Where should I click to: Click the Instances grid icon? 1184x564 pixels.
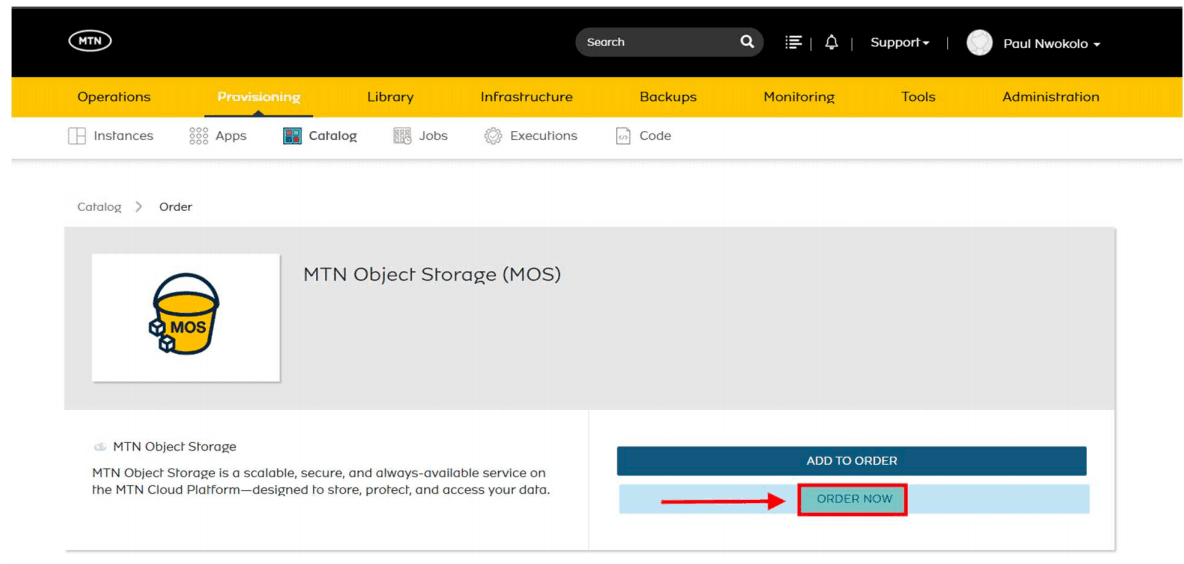tap(77, 136)
